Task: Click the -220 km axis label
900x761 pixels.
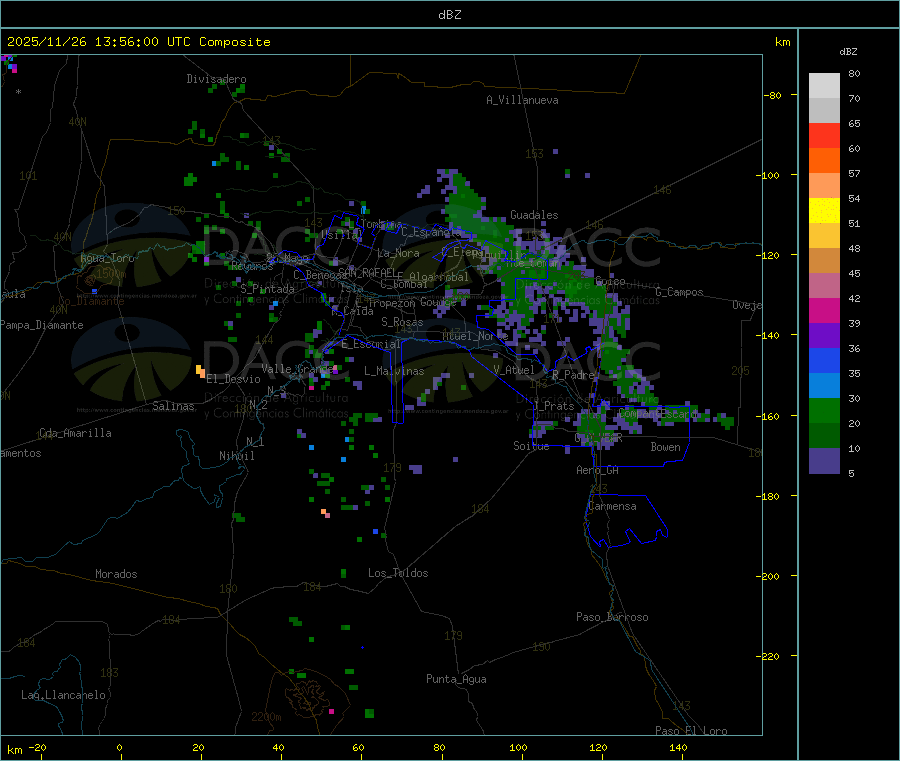Action: pyautogui.click(x=770, y=657)
